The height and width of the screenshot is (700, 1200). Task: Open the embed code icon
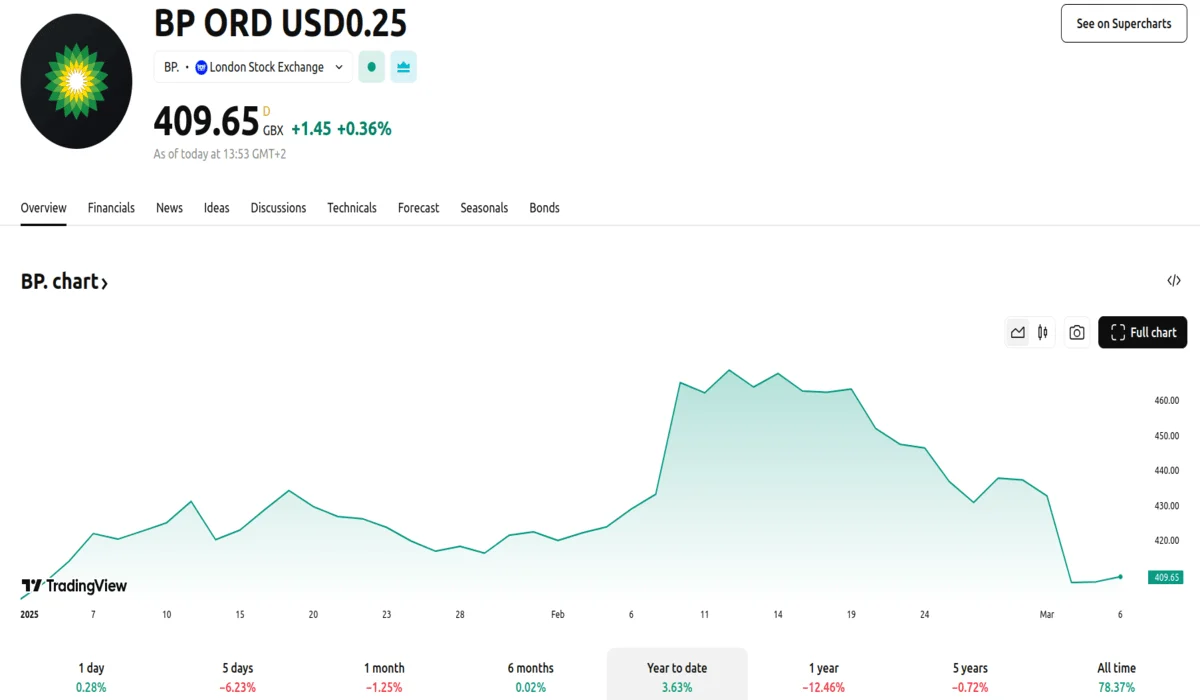pos(1174,281)
